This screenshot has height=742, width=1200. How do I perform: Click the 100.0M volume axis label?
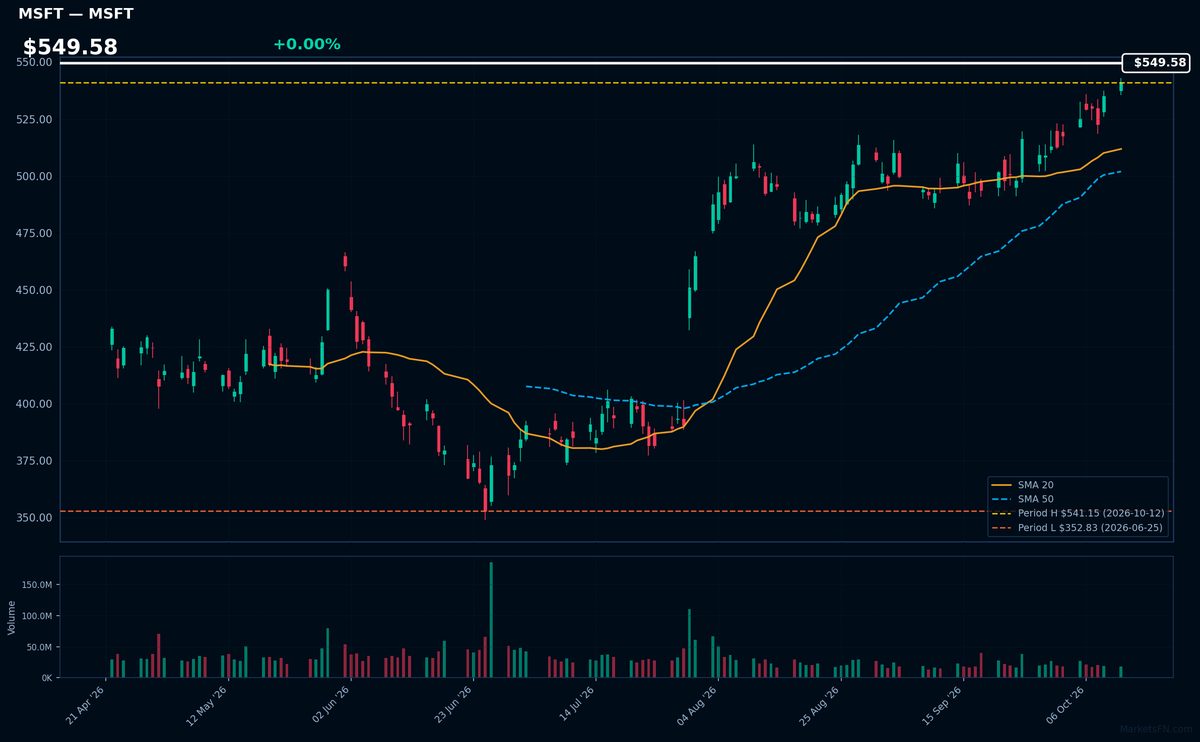coord(37,616)
